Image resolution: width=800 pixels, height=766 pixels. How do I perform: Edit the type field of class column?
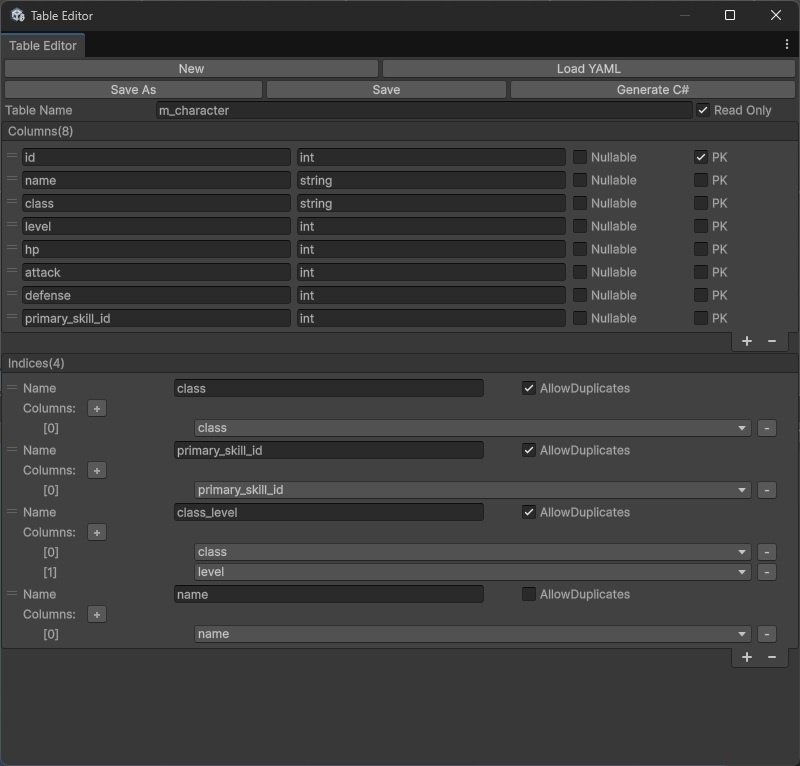[x=431, y=203]
